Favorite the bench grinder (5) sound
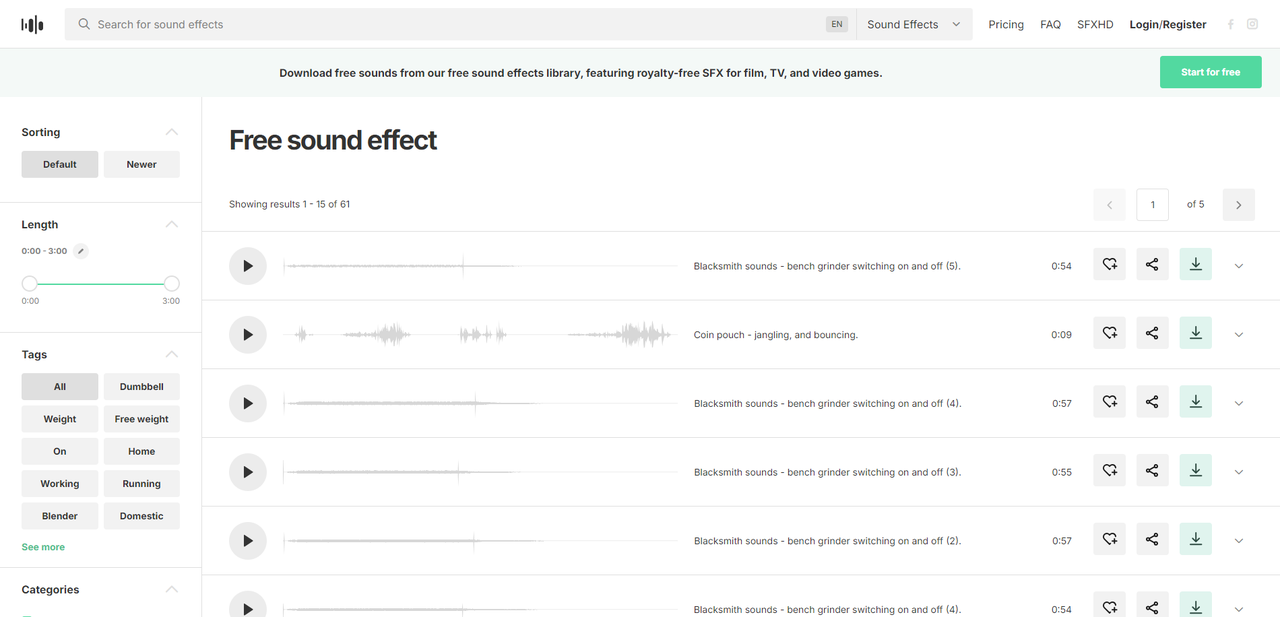 coord(1109,265)
